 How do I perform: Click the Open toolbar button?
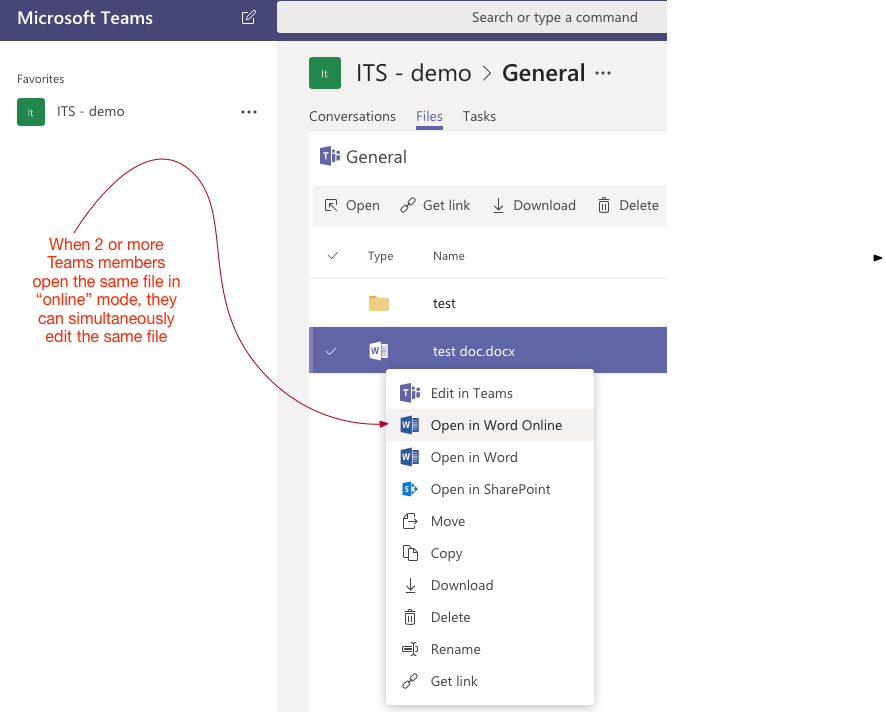[x=351, y=205]
